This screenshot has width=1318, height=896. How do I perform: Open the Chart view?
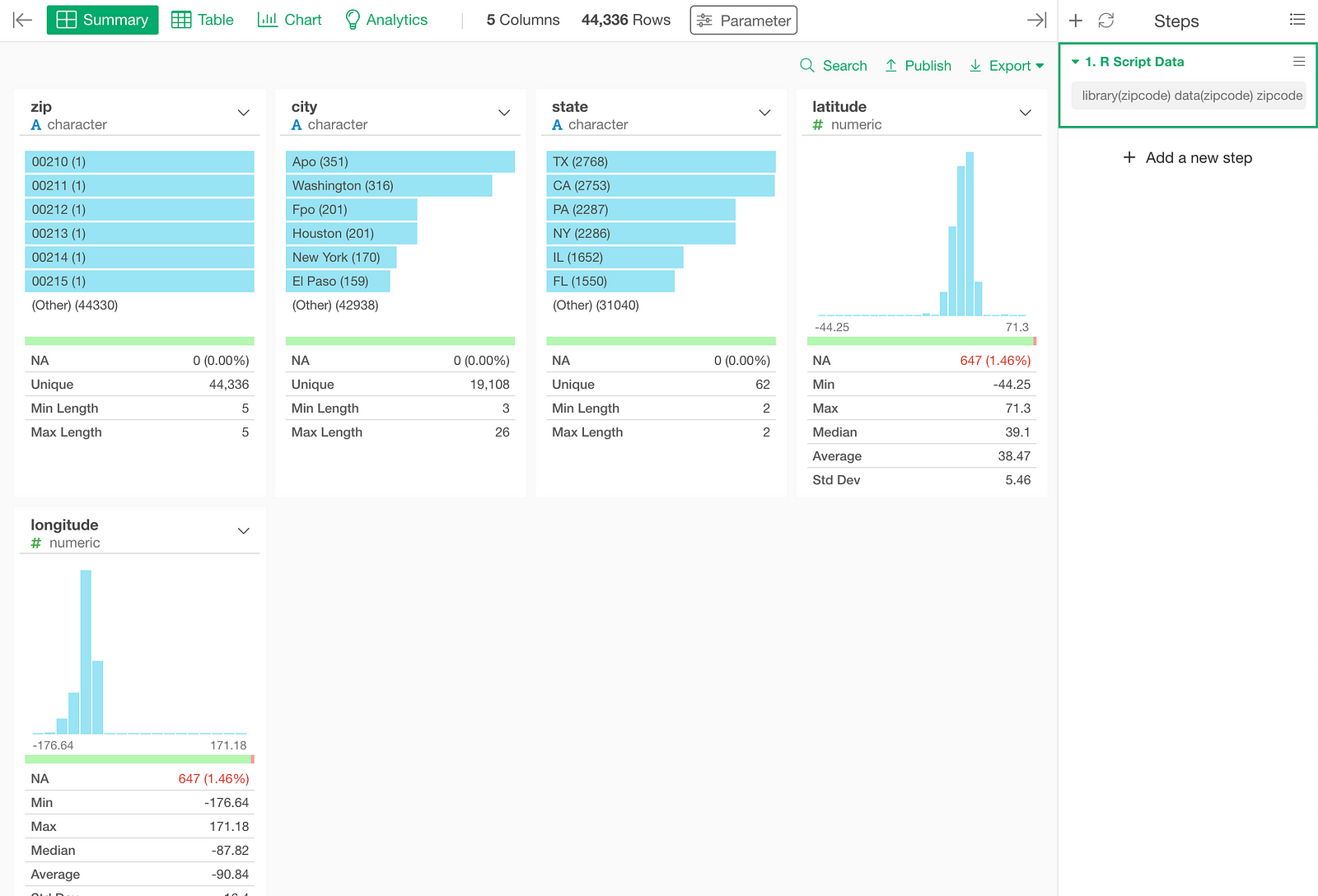pos(290,20)
